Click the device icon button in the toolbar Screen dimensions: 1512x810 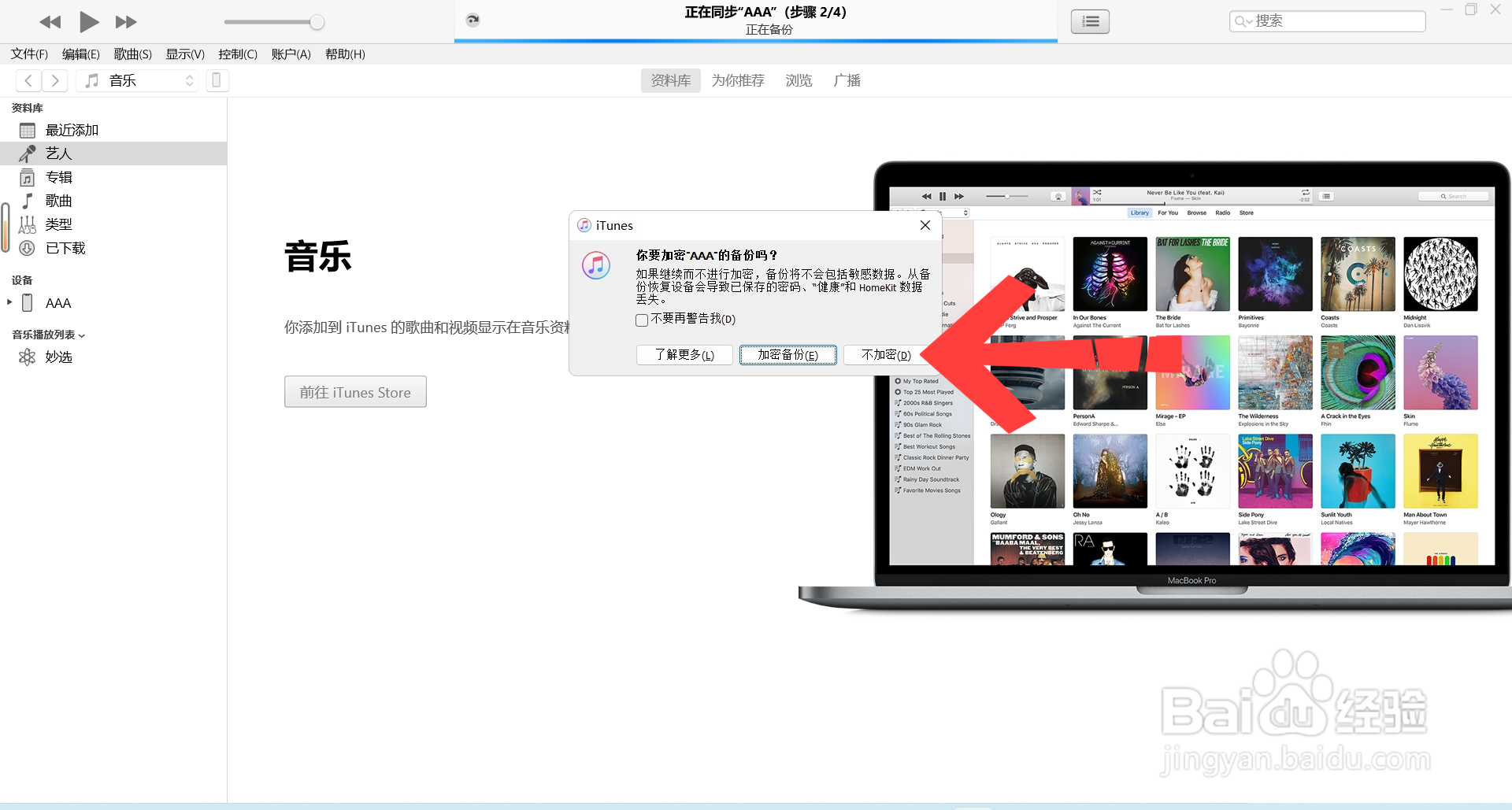point(217,80)
